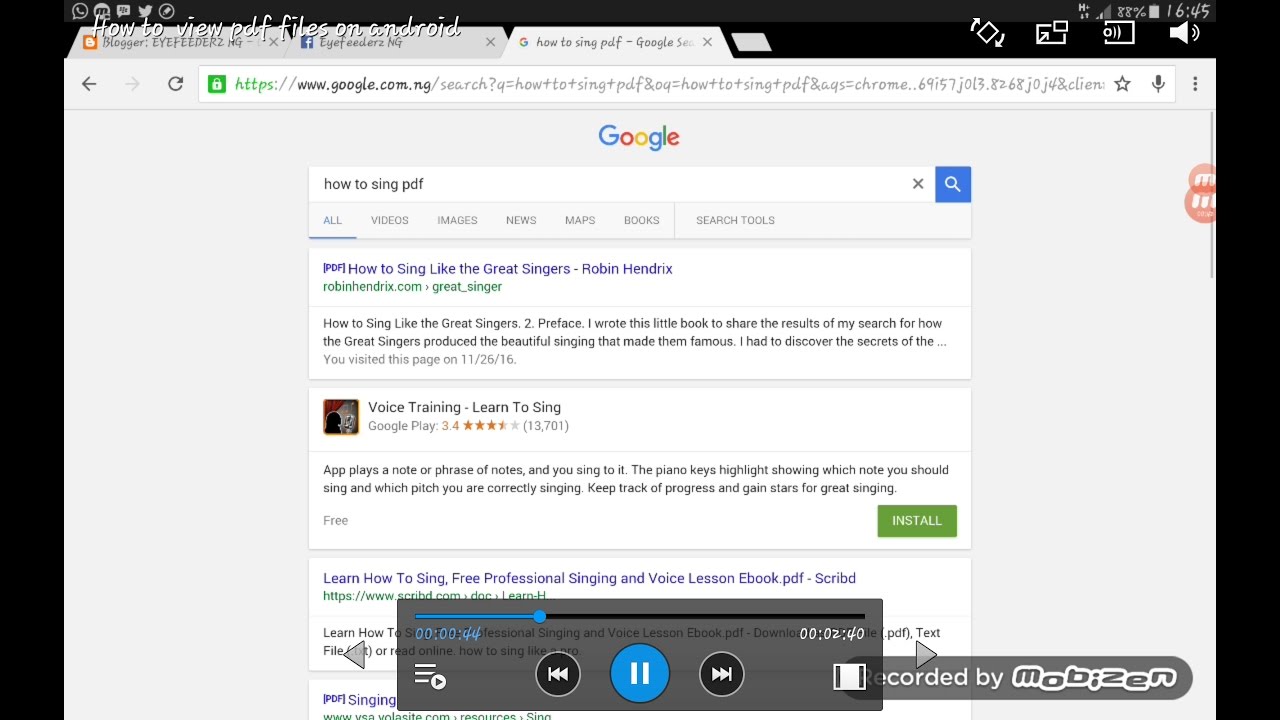Clear the search query with the X
The height and width of the screenshot is (720, 1280).
(x=917, y=184)
